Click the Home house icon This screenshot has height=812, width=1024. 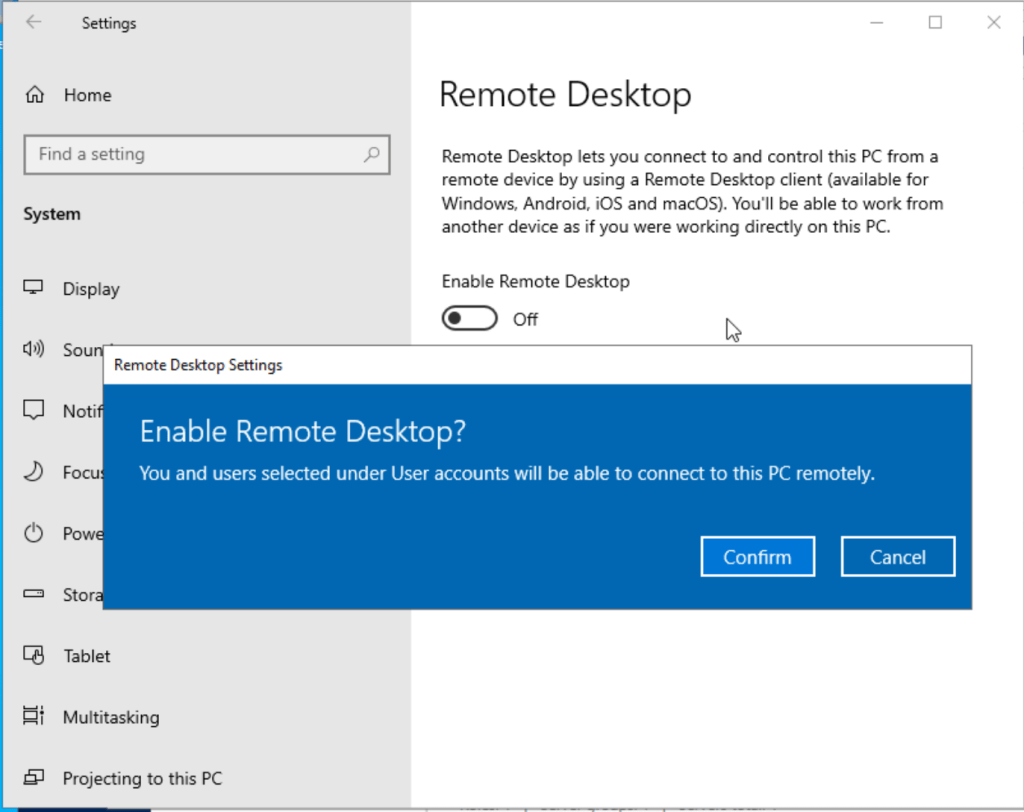35,95
